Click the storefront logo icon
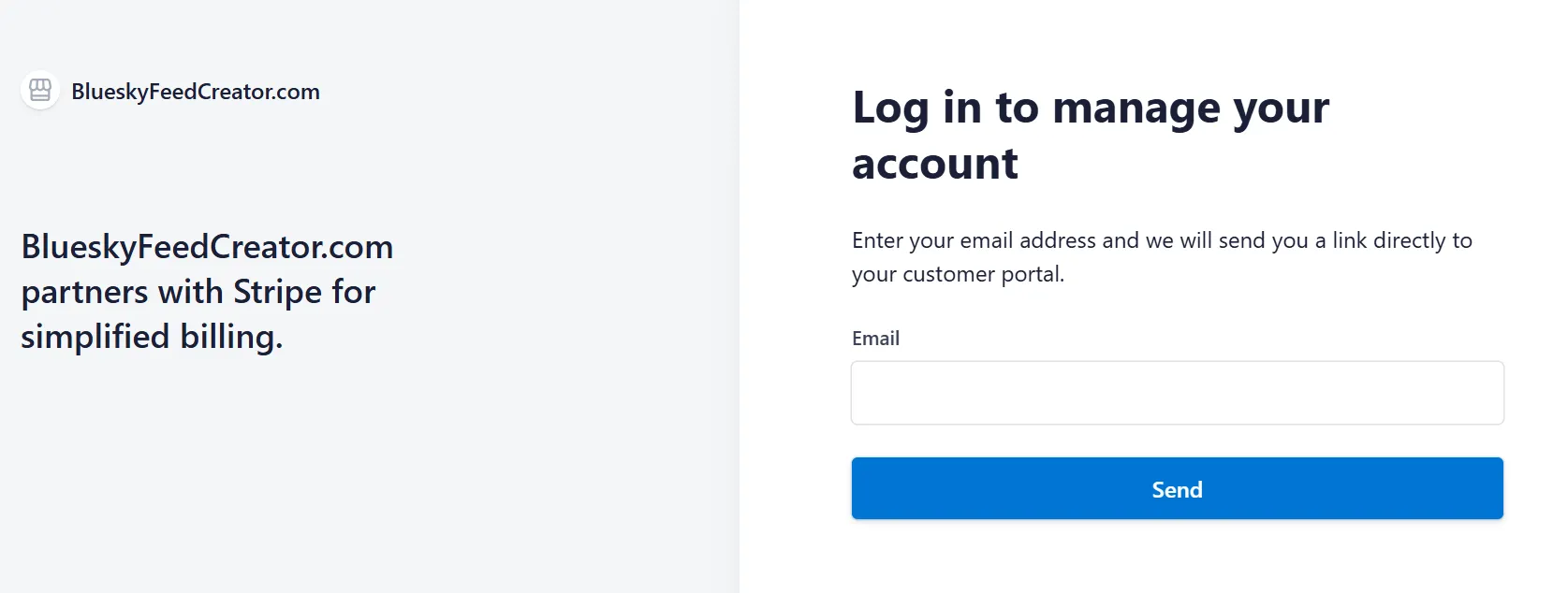The image size is (1568, 593). [40, 91]
